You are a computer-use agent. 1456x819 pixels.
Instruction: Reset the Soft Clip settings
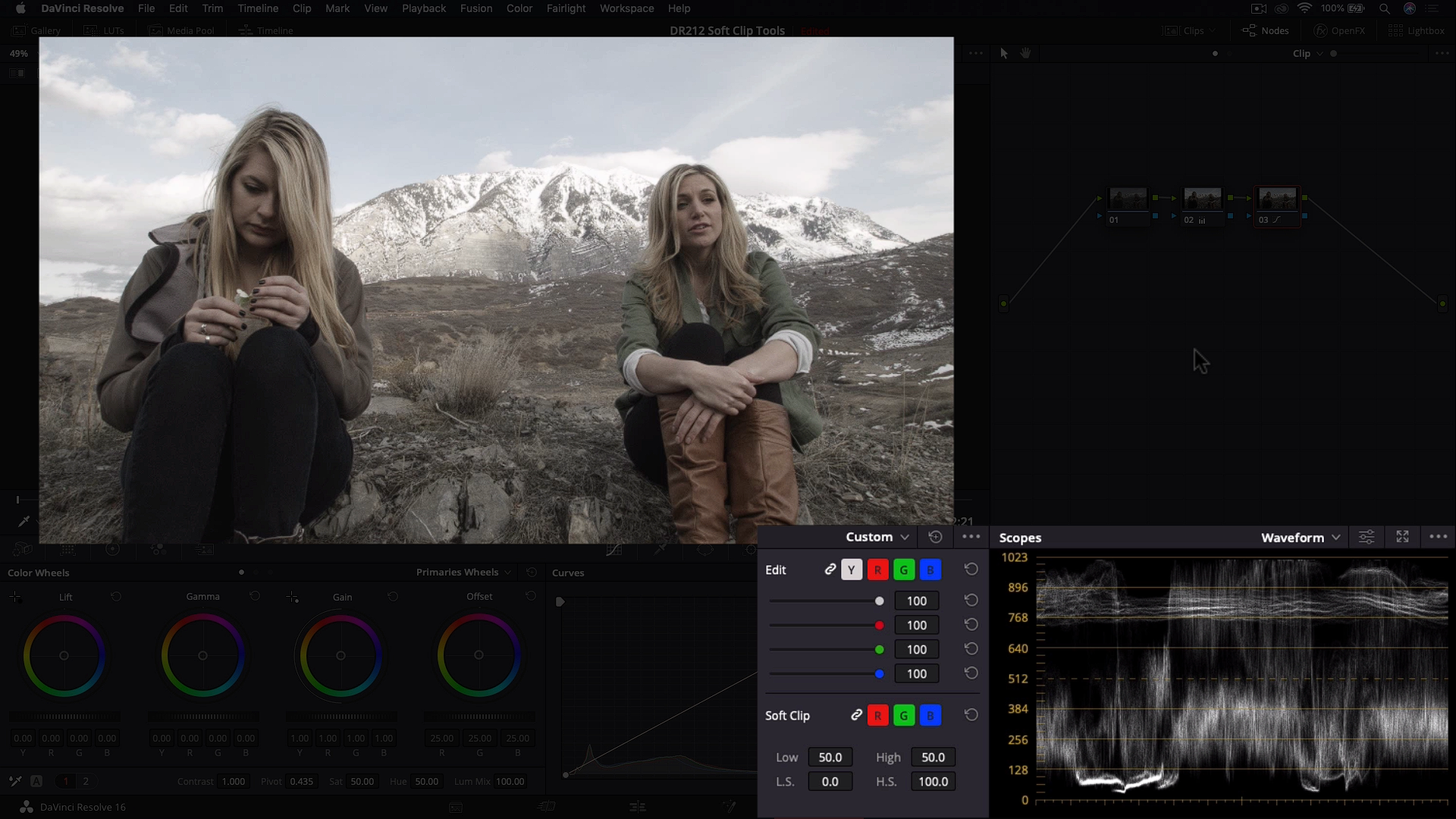[971, 714]
